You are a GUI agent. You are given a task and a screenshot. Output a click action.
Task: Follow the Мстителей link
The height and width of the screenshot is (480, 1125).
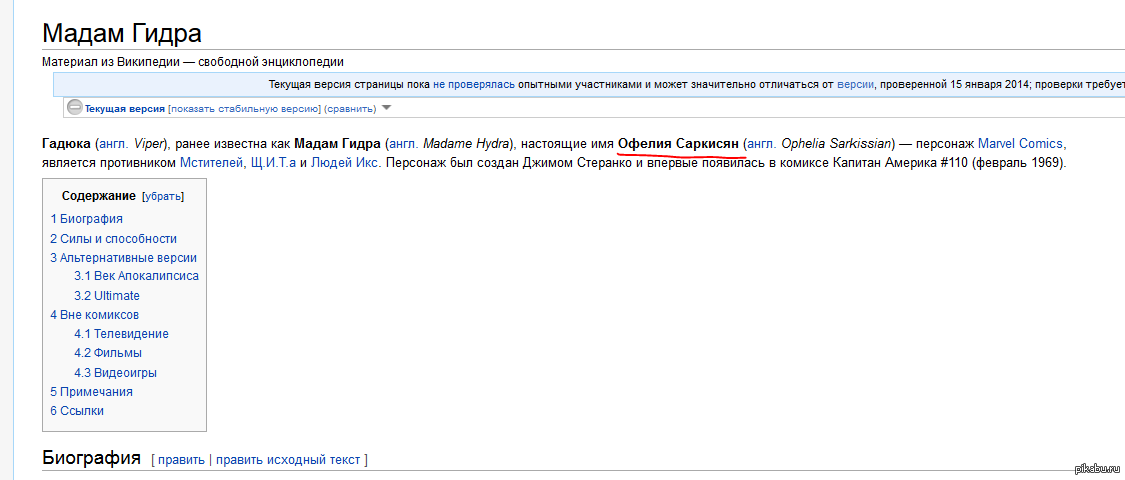click(212, 162)
